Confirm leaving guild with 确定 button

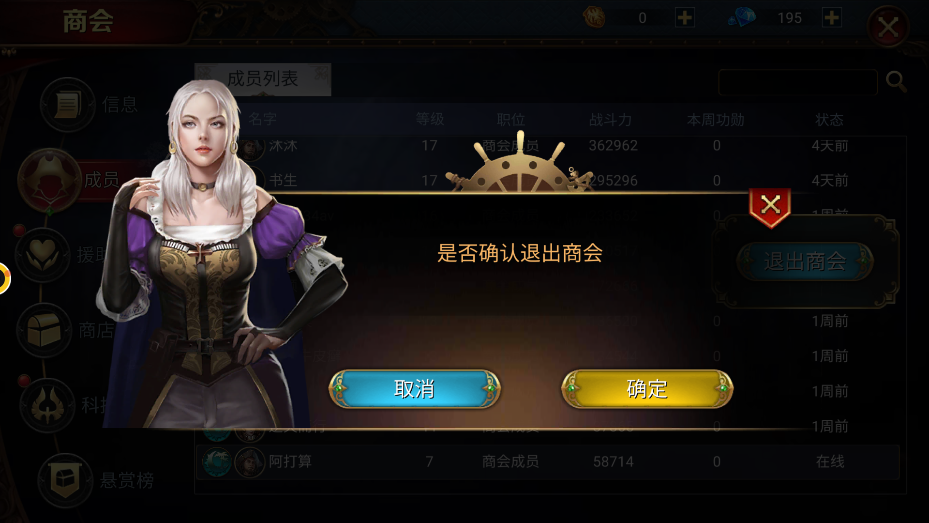click(x=647, y=389)
